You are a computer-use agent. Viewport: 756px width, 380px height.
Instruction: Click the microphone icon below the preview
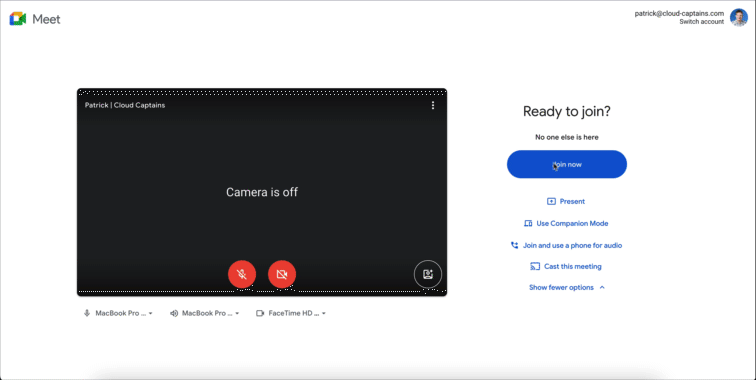coord(87,313)
